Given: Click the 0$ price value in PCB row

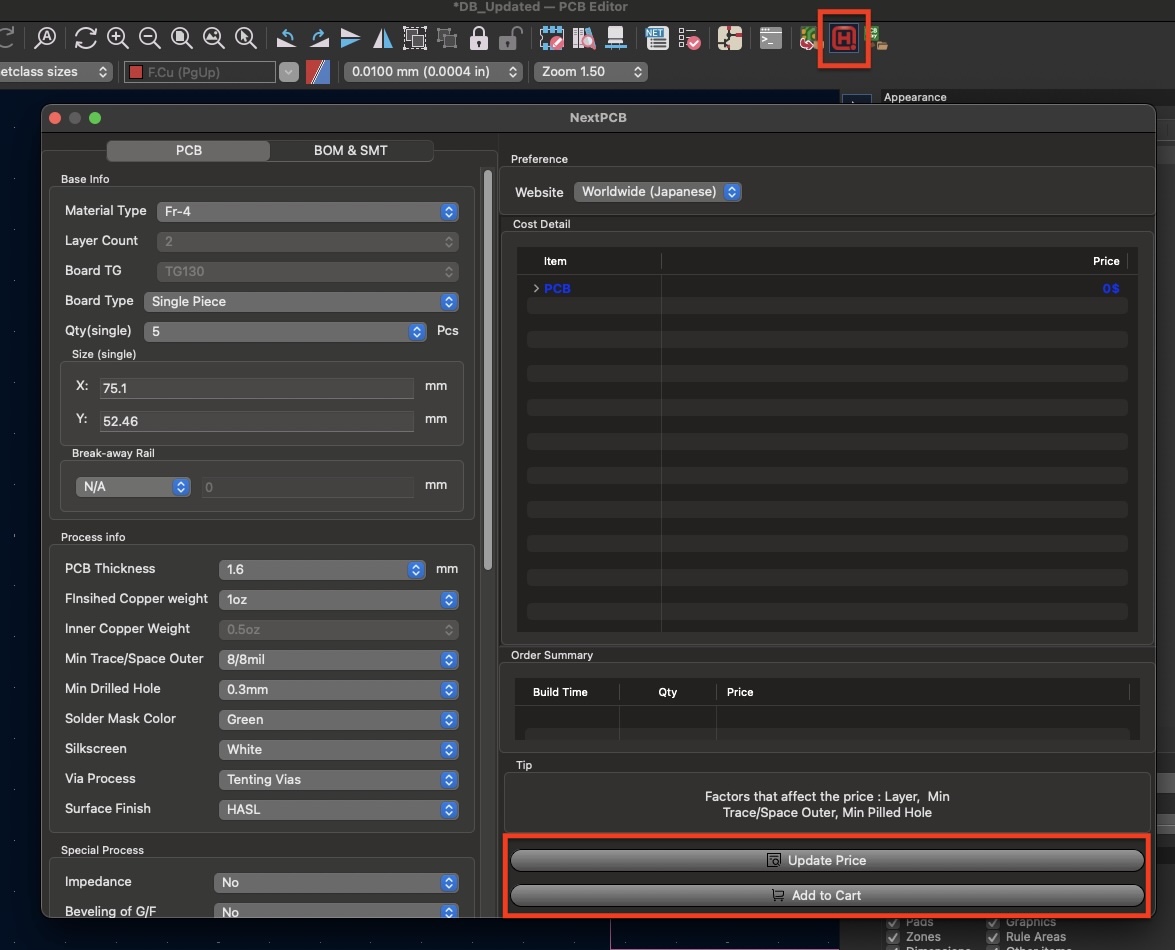Looking at the screenshot, I should (1111, 288).
